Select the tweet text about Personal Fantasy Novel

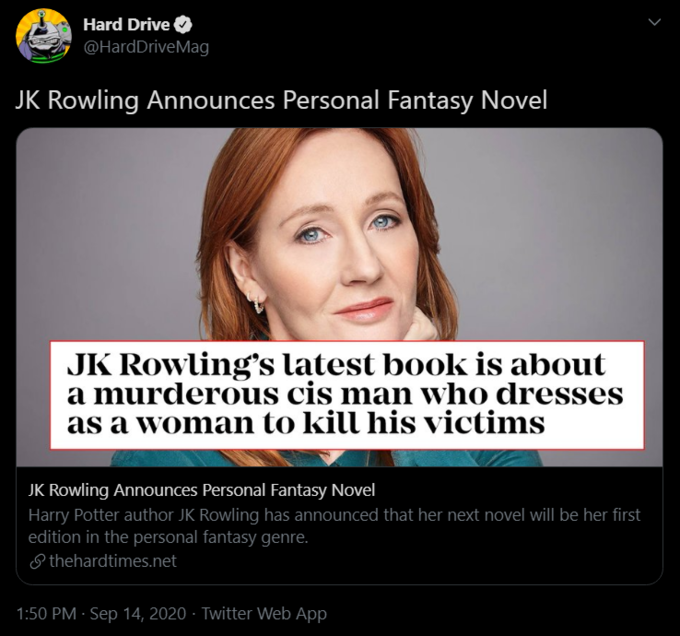pos(281,100)
